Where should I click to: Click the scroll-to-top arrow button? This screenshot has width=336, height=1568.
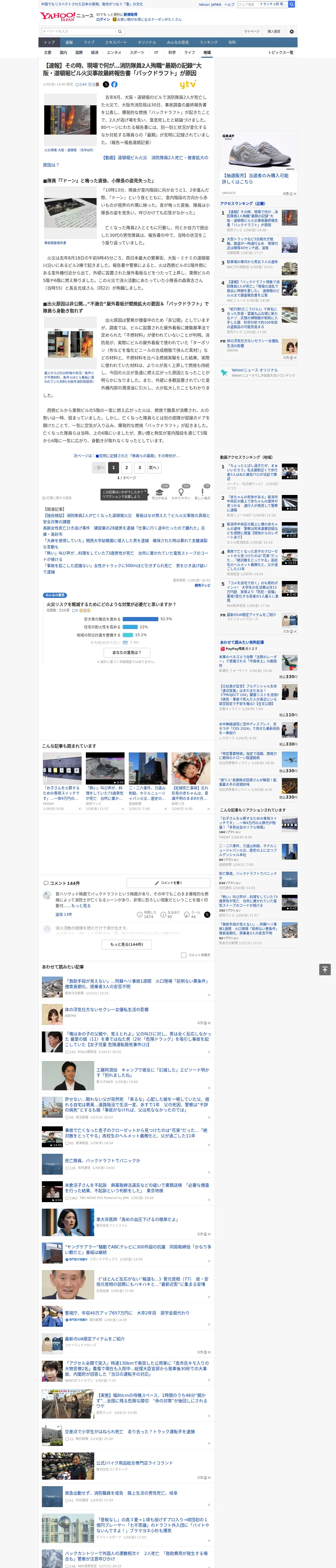[324, 970]
